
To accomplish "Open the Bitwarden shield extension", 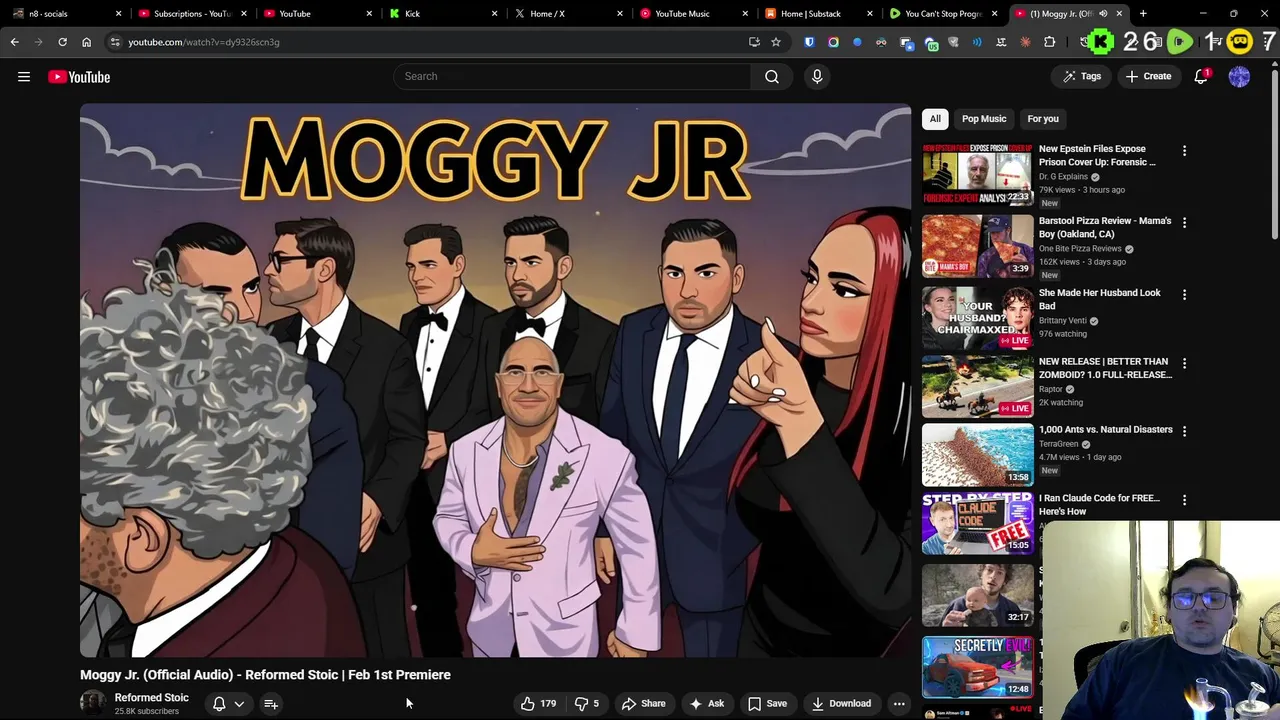I will click(809, 42).
